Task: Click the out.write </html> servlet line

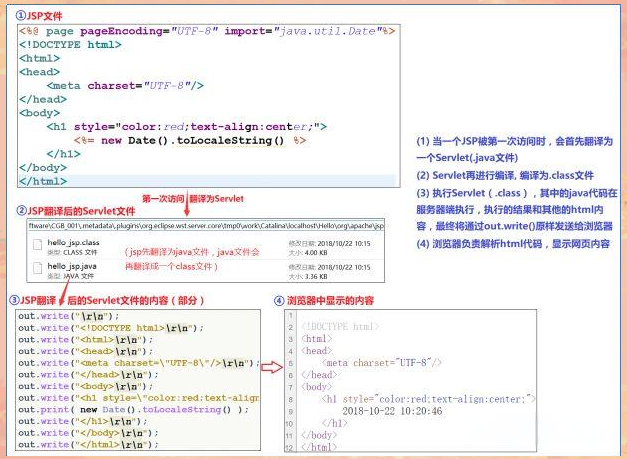Action: click(x=88, y=444)
